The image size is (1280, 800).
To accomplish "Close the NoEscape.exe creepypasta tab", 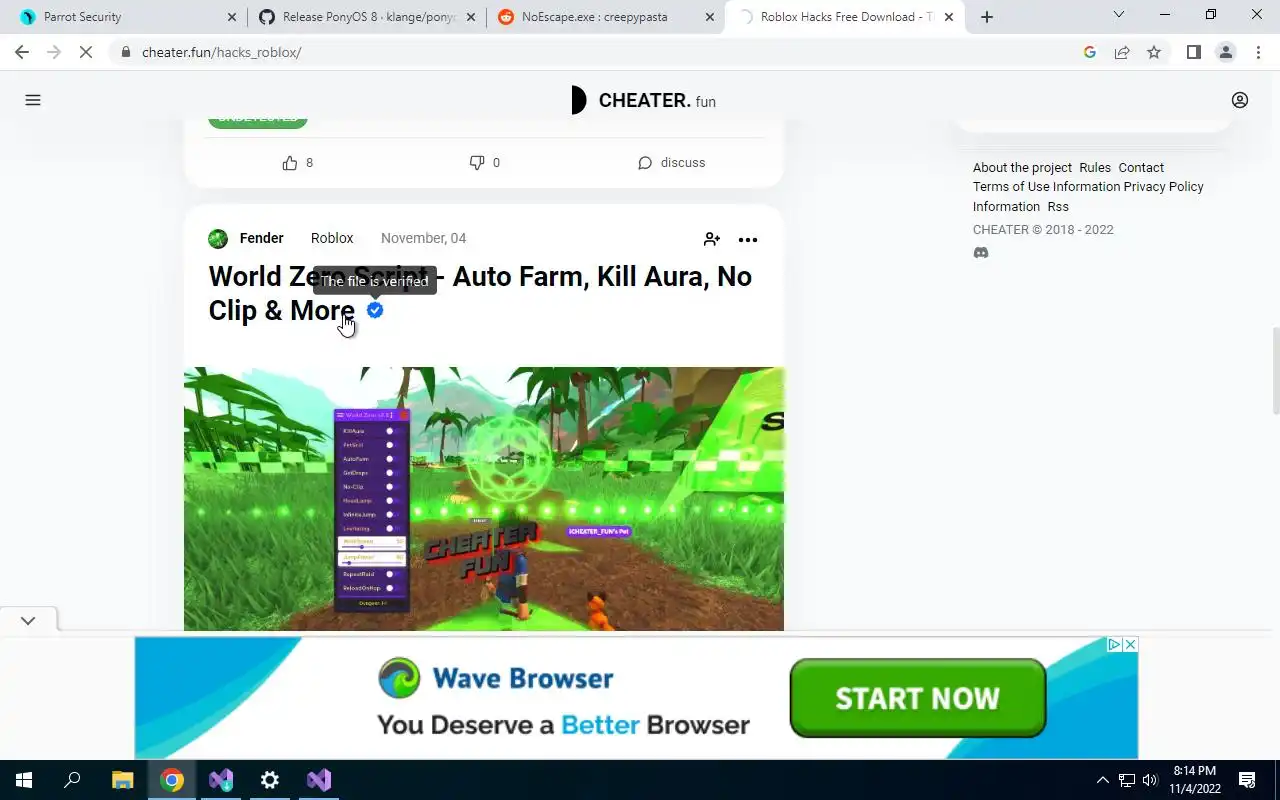I will pyautogui.click(x=710, y=17).
